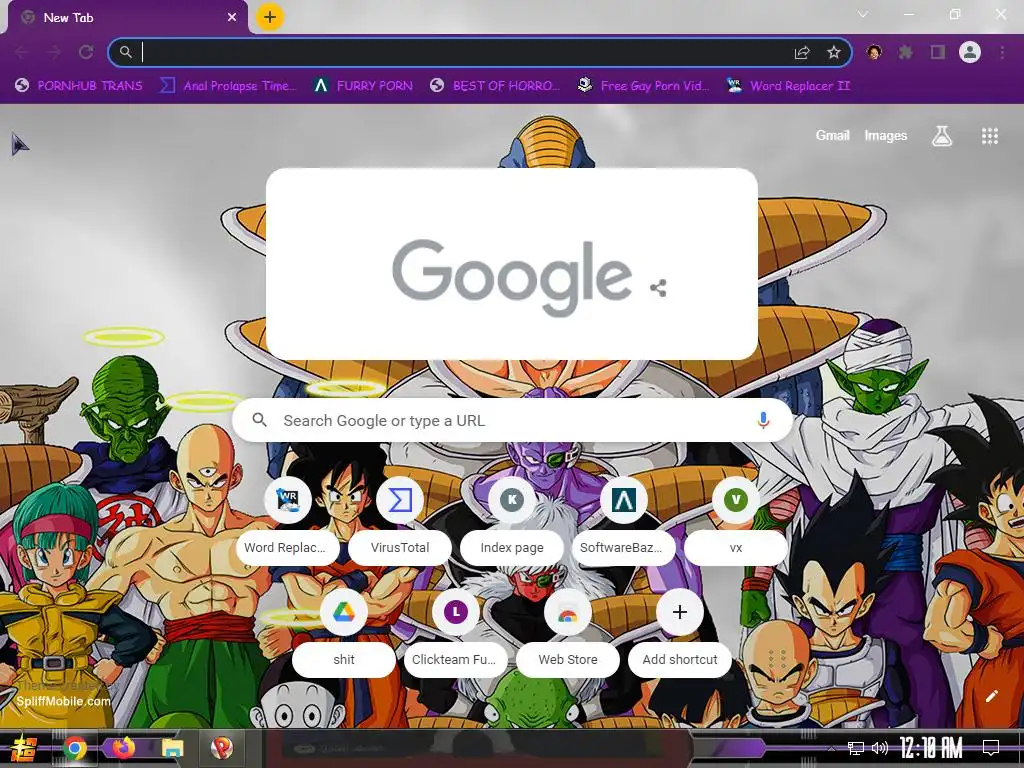Select the New Tab browser tab
The width and height of the screenshot is (1024, 768).
[128, 18]
